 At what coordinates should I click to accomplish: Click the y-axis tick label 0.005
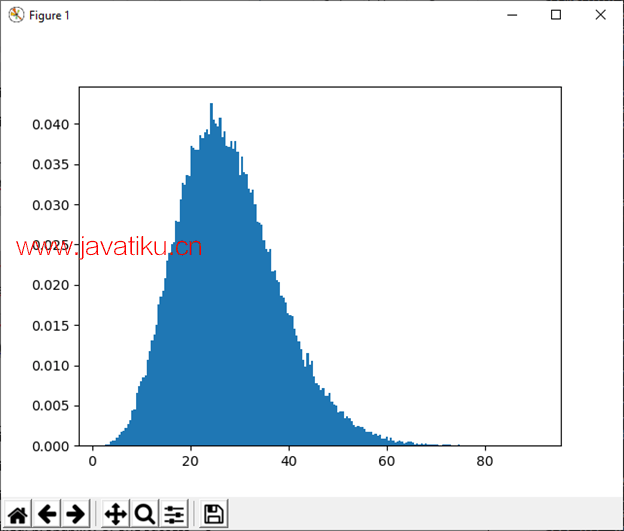pos(51,406)
